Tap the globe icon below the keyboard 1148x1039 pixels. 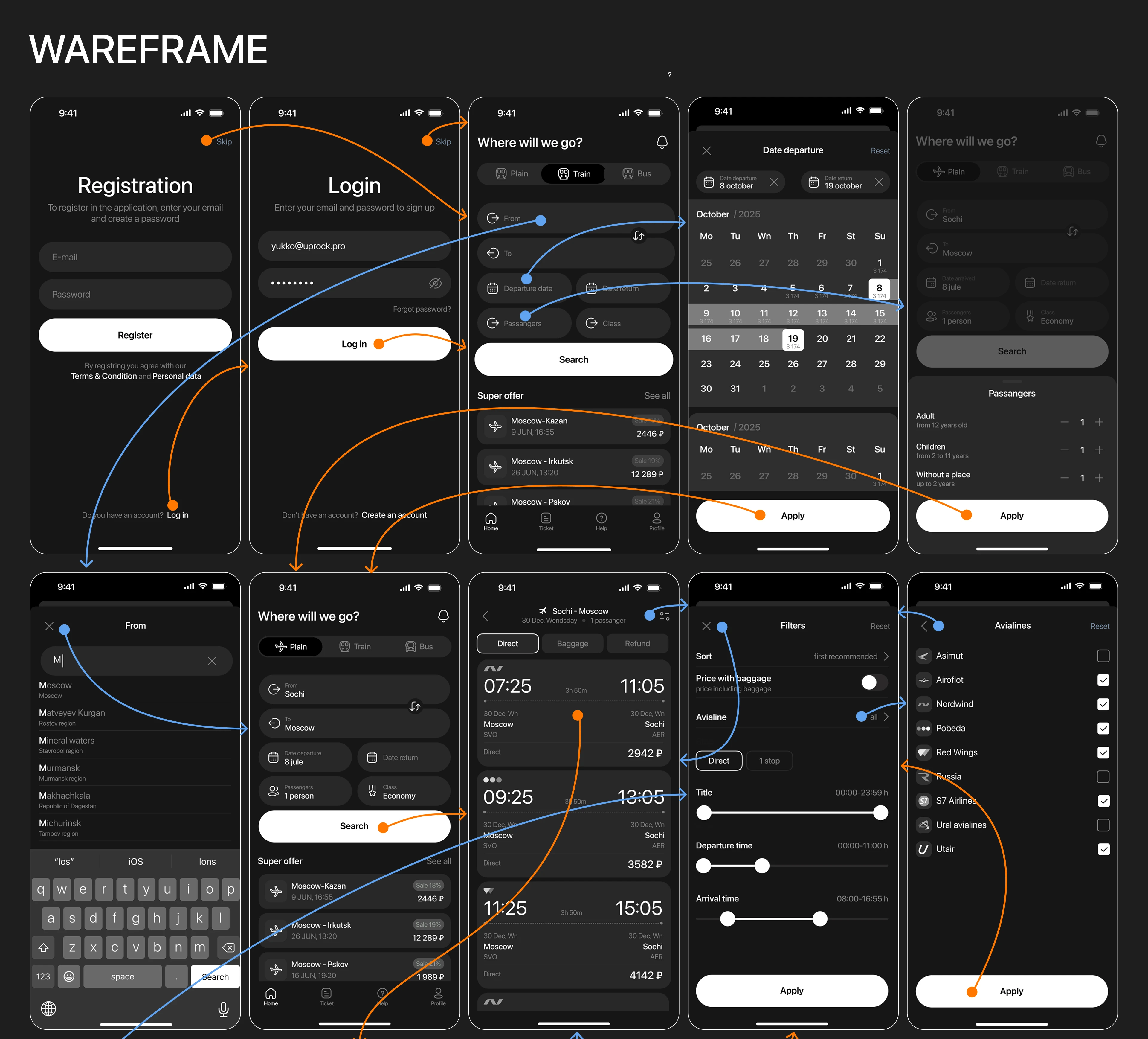[49, 1009]
